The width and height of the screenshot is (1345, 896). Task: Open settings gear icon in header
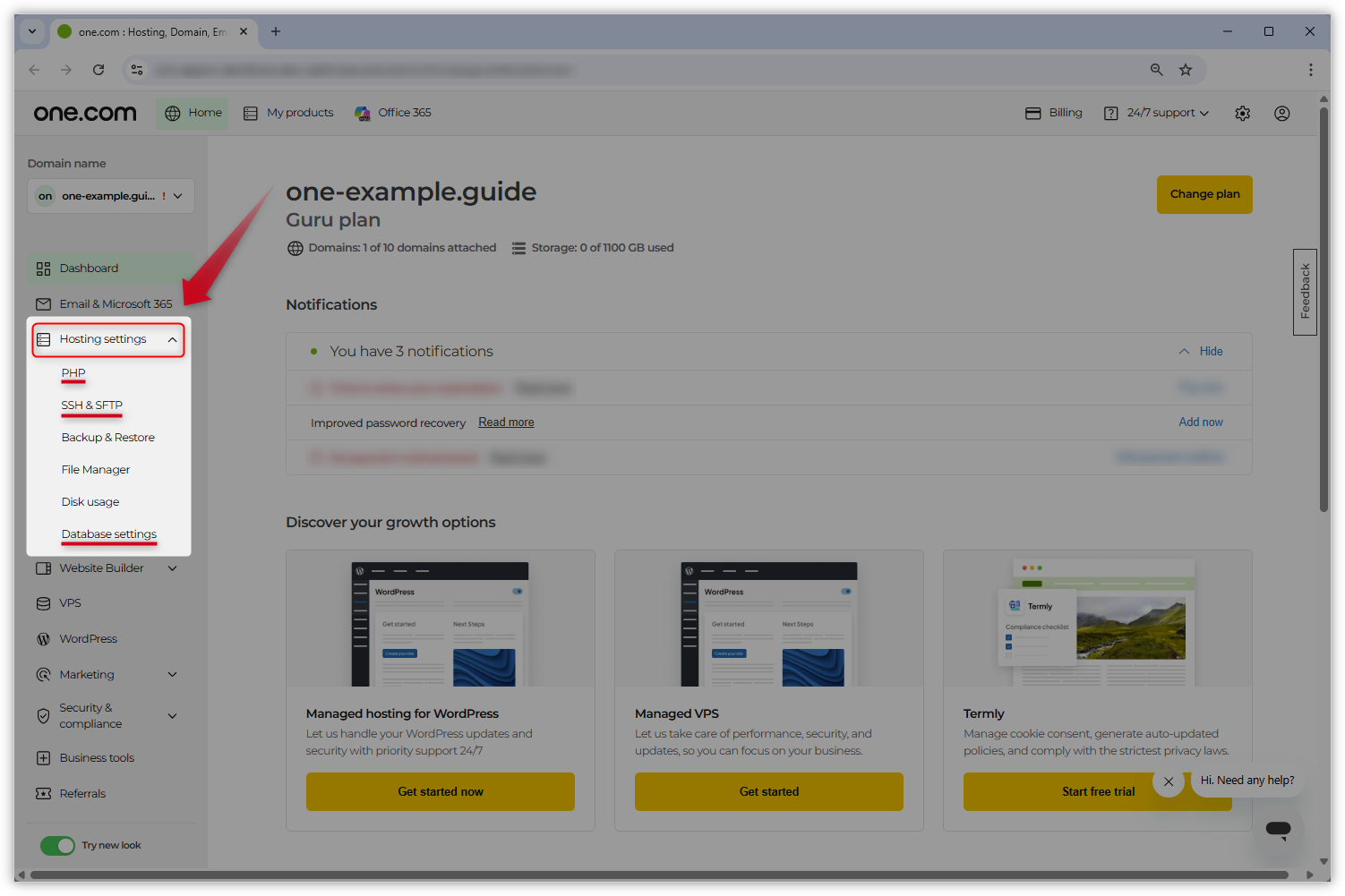pos(1242,114)
